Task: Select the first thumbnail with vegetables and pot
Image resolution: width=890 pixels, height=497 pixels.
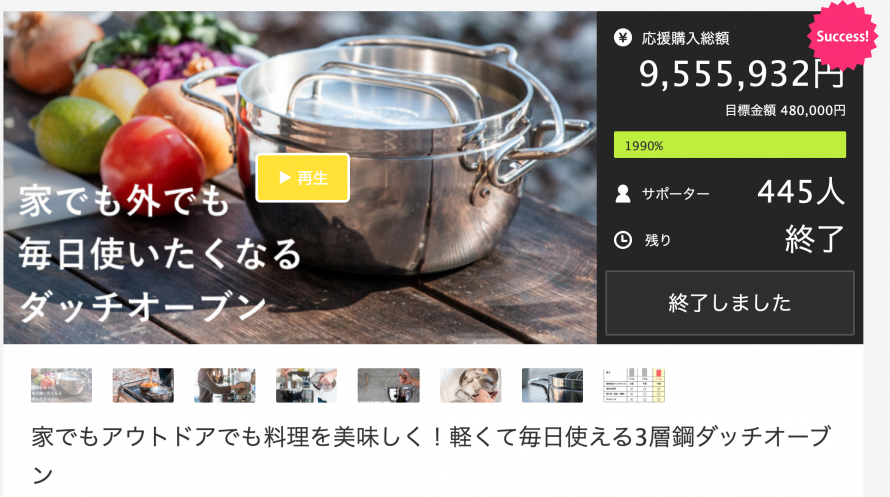Action: point(61,385)
